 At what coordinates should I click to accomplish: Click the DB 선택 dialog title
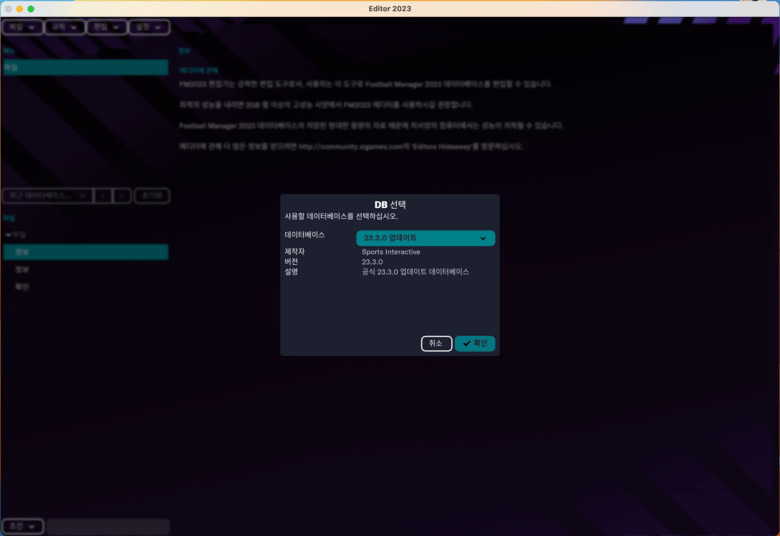click(390, 205)
